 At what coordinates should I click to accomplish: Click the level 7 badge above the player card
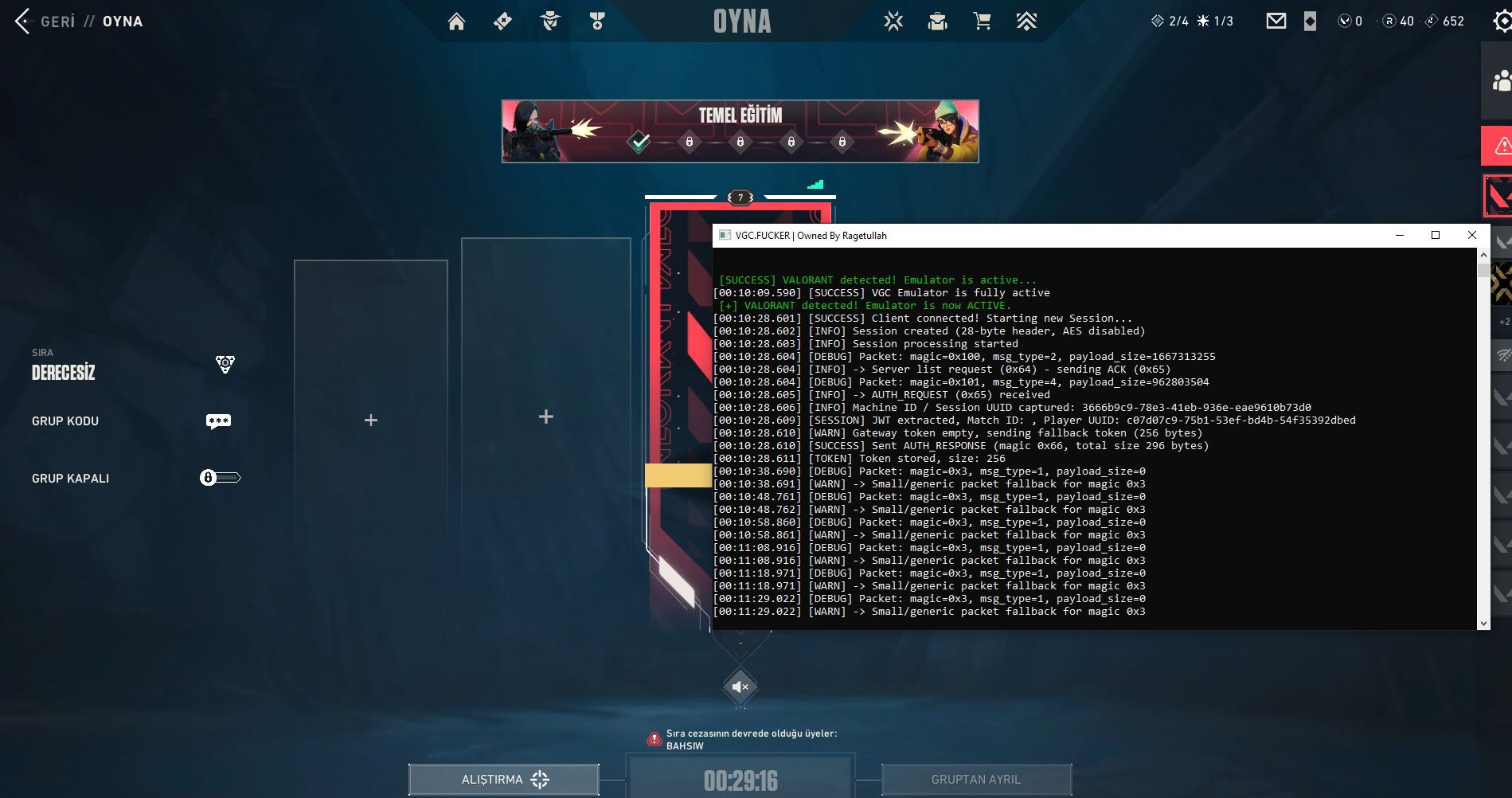[740, 198]
